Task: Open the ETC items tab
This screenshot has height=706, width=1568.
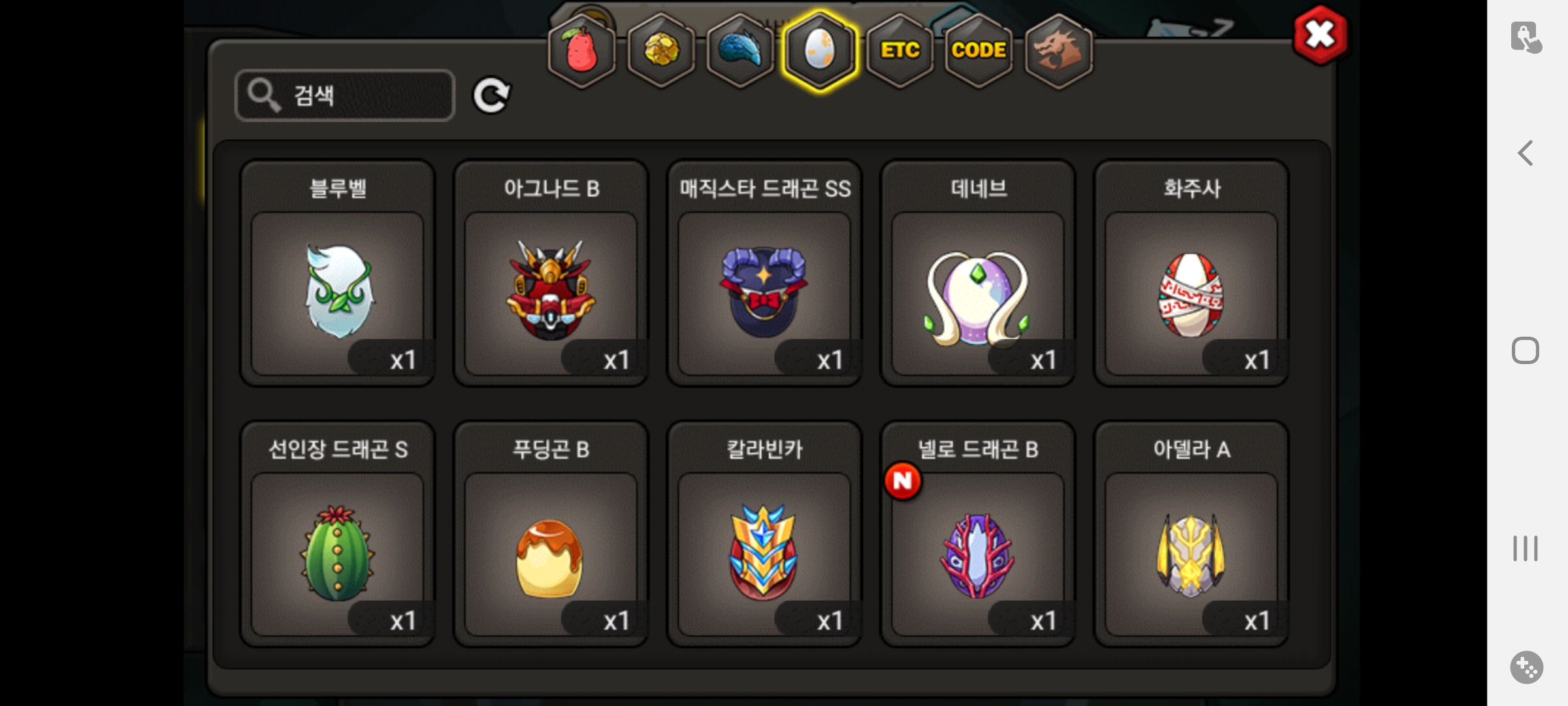Action: [900, 50]
